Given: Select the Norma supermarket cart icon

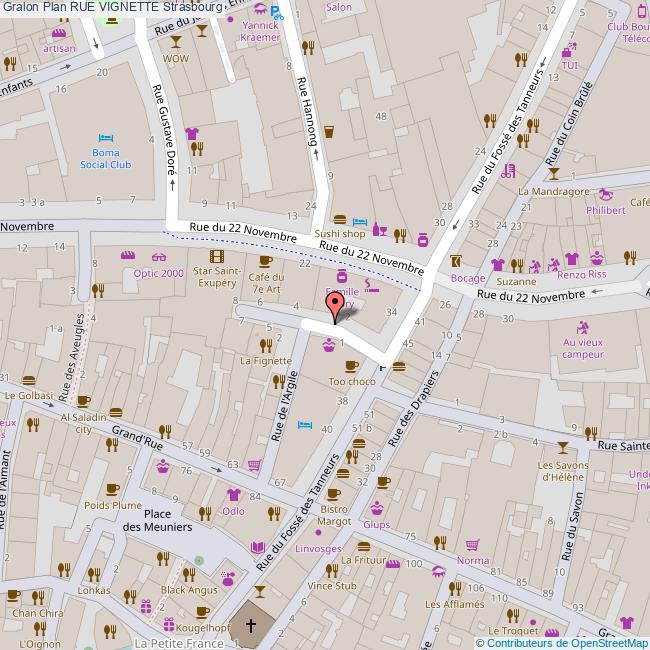Looking at the screenshot, I should [x=472, y=545].
